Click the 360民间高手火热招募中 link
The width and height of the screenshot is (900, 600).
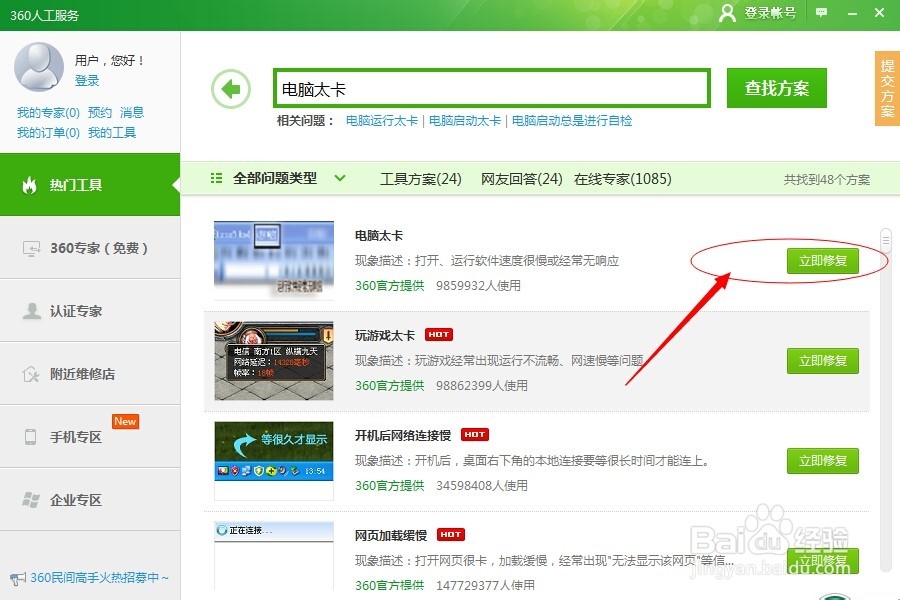(99, 578)
